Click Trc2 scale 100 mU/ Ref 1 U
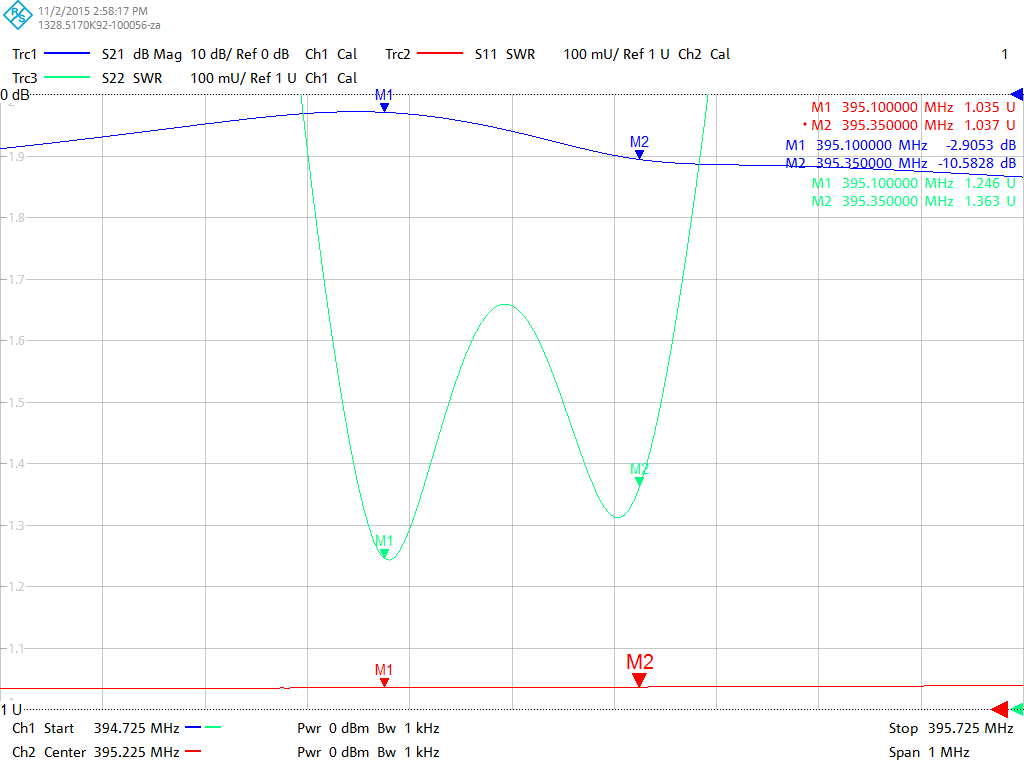This screenshot has height=768, width=1024. click(x=616, y=54)
